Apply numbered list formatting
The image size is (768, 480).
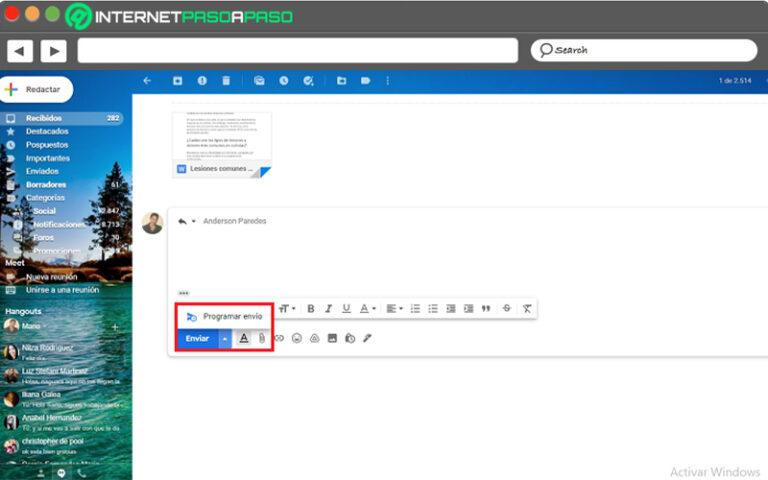point(415,309)
